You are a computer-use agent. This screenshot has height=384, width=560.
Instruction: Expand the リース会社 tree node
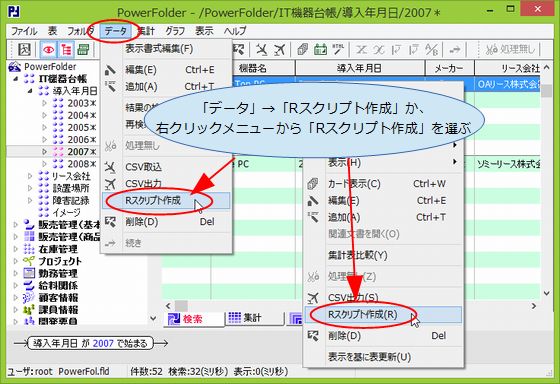coord(30,176)
